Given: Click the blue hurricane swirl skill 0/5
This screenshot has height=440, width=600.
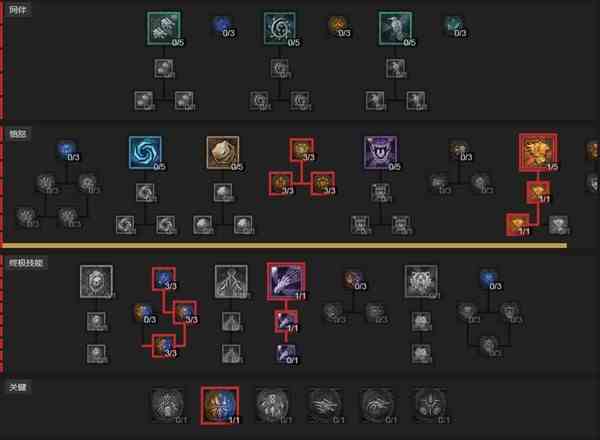Looking at the screenshot, I should [145, 152].
